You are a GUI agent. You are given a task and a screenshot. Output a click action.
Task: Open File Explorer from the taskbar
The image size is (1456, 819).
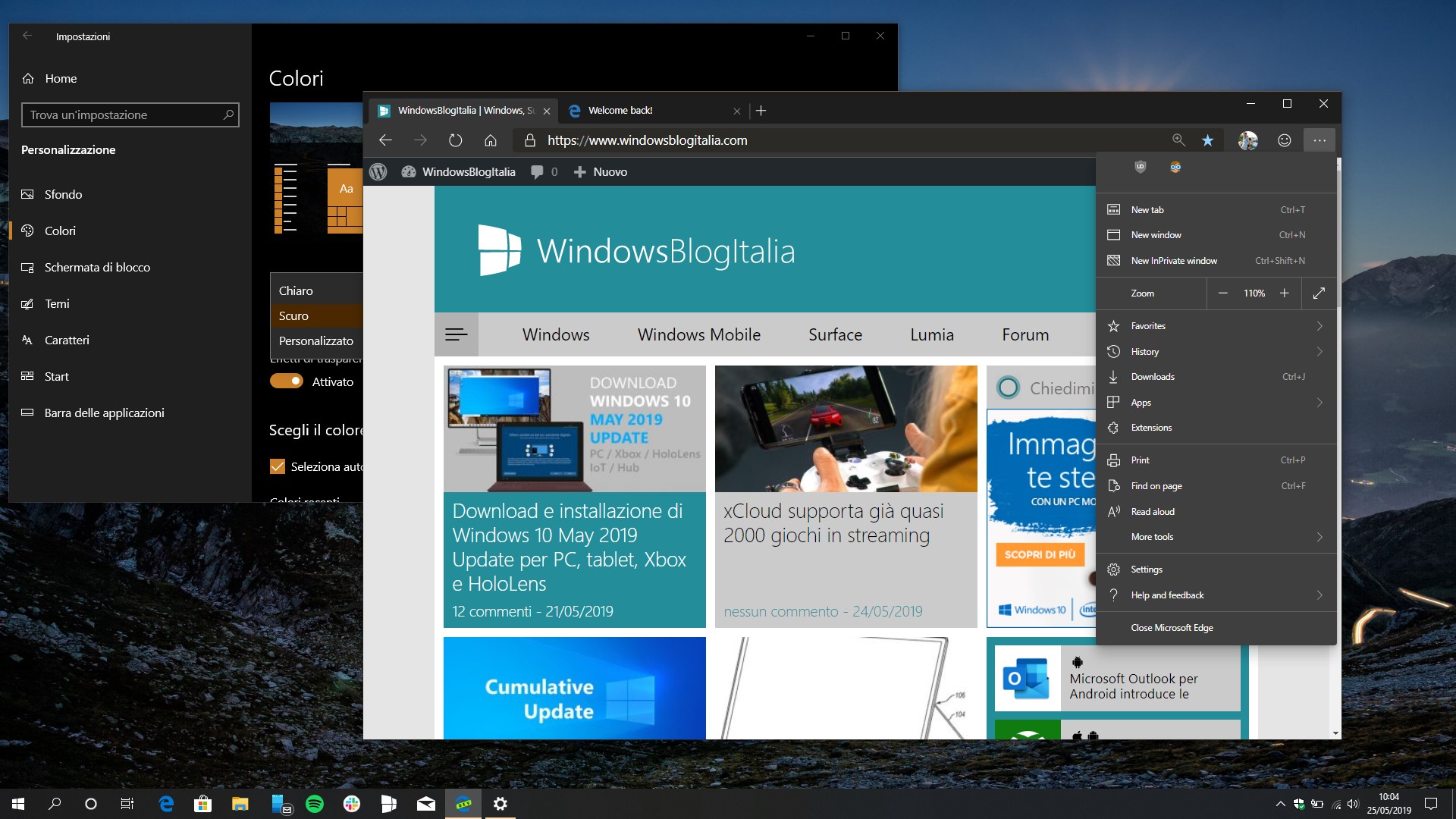[240, 804]
